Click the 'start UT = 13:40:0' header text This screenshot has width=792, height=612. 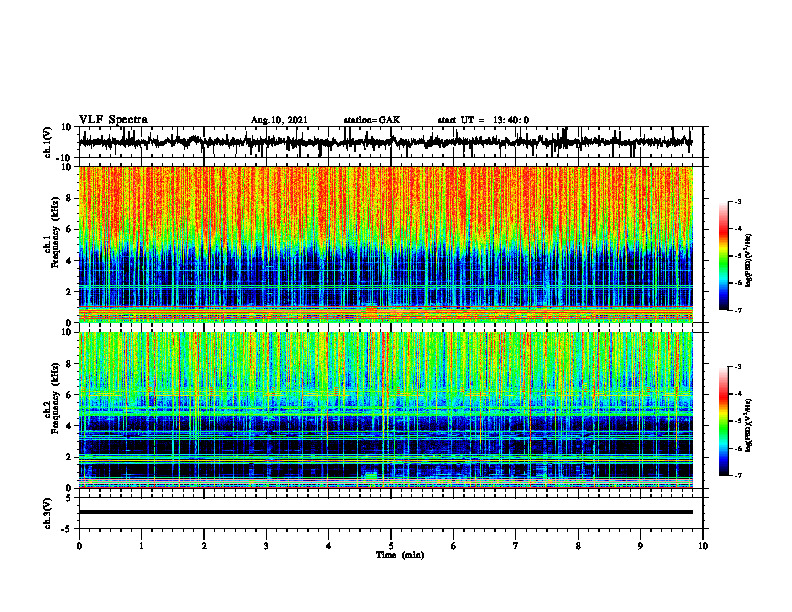(483, 120)
